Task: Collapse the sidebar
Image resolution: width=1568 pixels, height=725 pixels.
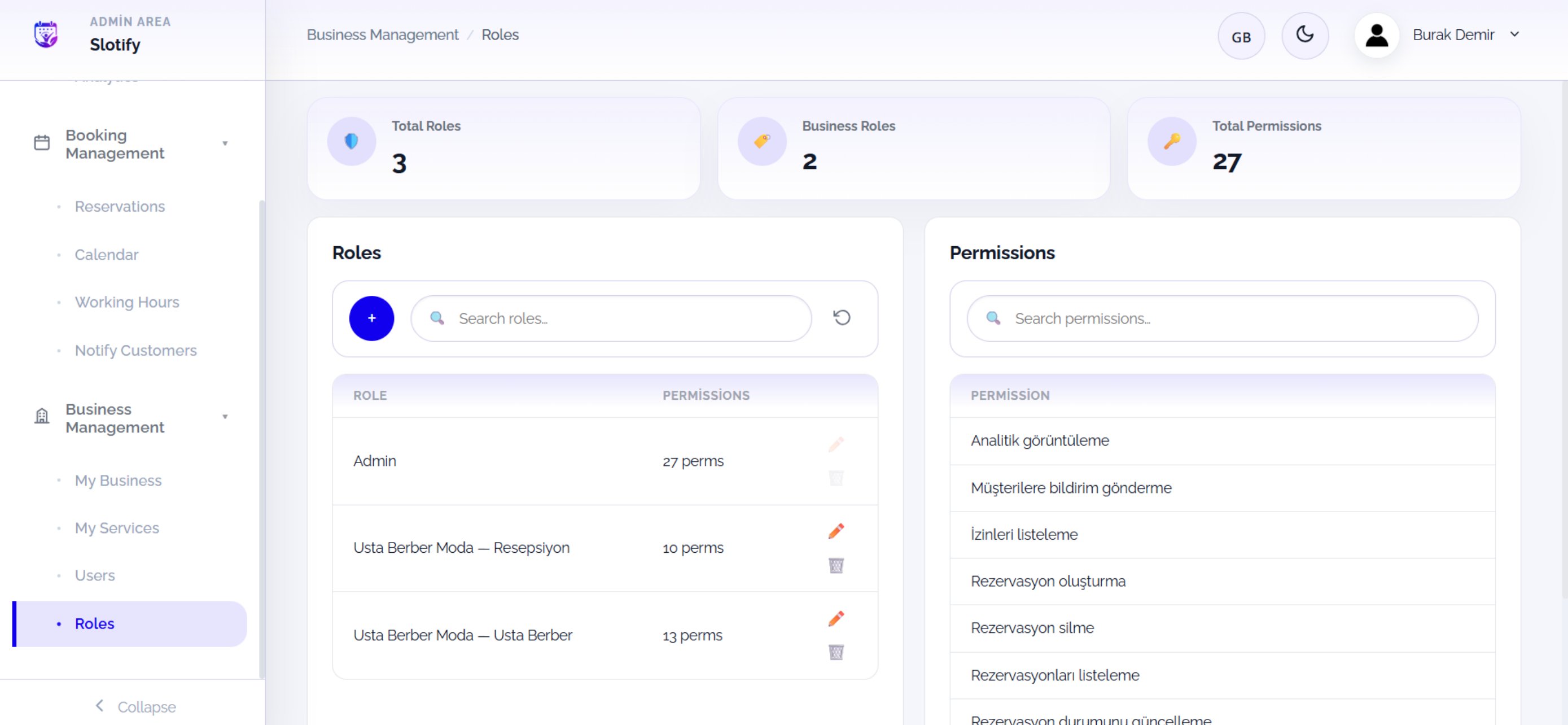Action: (135, 706)
